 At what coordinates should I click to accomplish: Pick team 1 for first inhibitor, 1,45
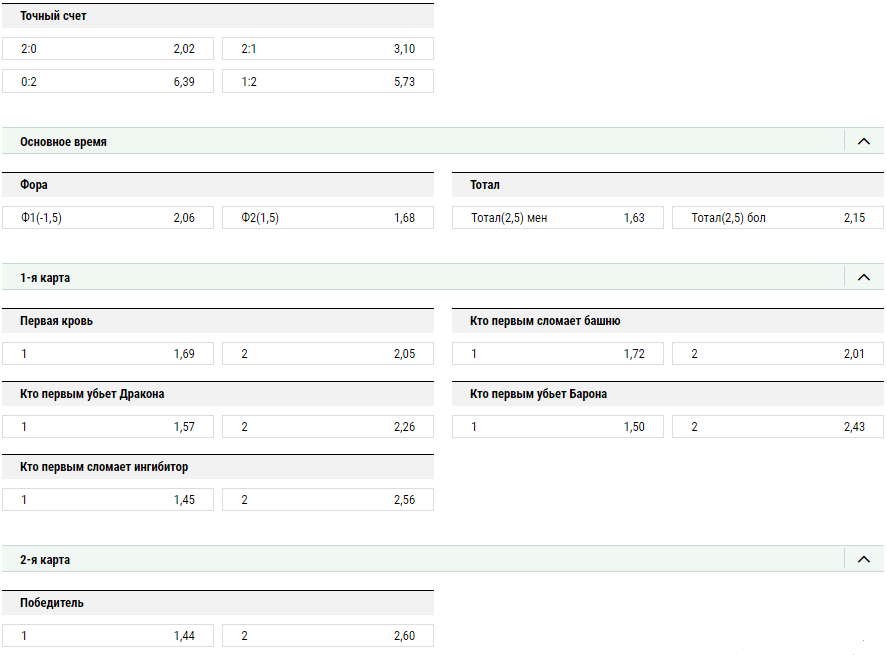tap(108, 499)
